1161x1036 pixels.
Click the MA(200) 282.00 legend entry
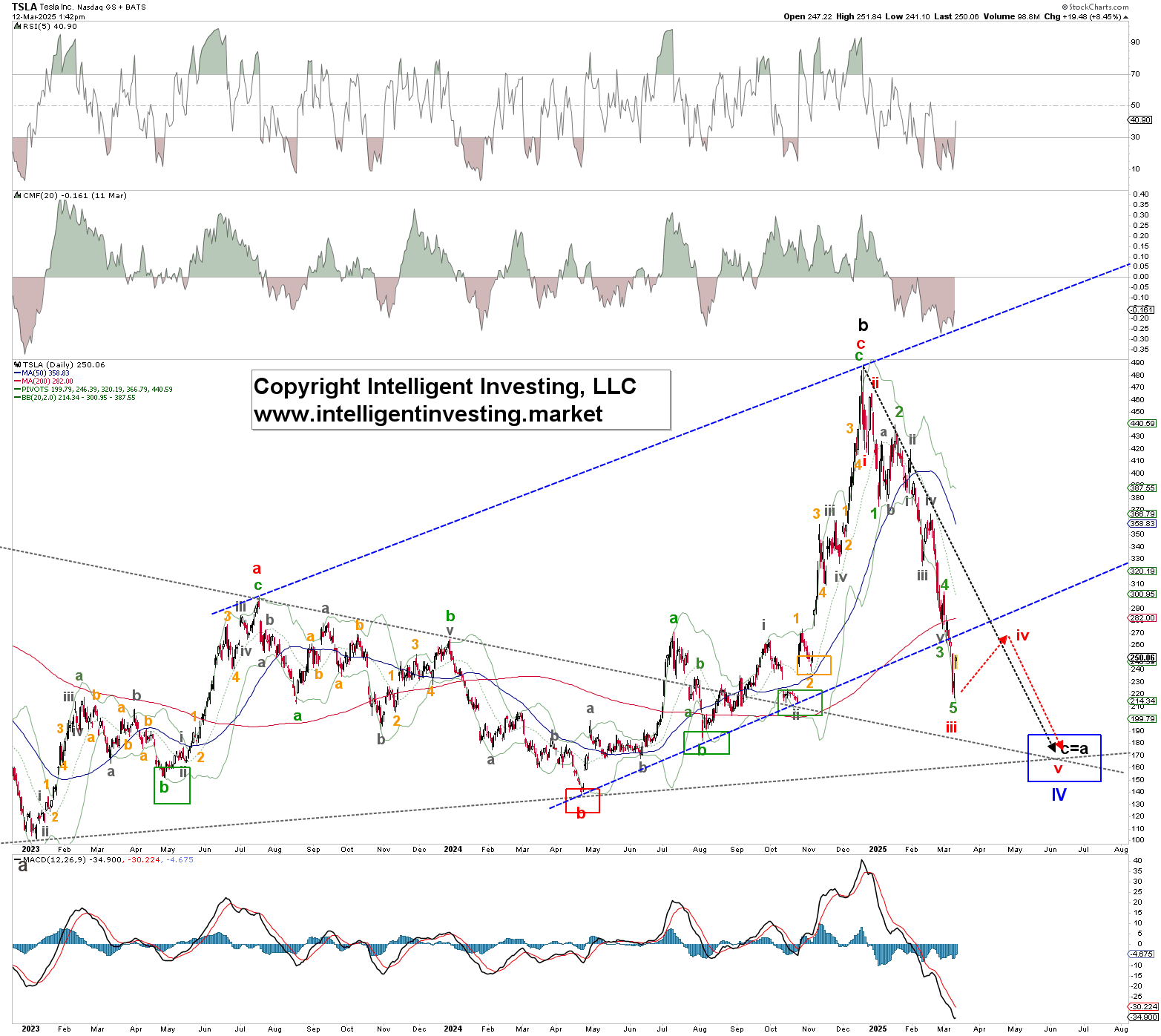pos(44,381)
